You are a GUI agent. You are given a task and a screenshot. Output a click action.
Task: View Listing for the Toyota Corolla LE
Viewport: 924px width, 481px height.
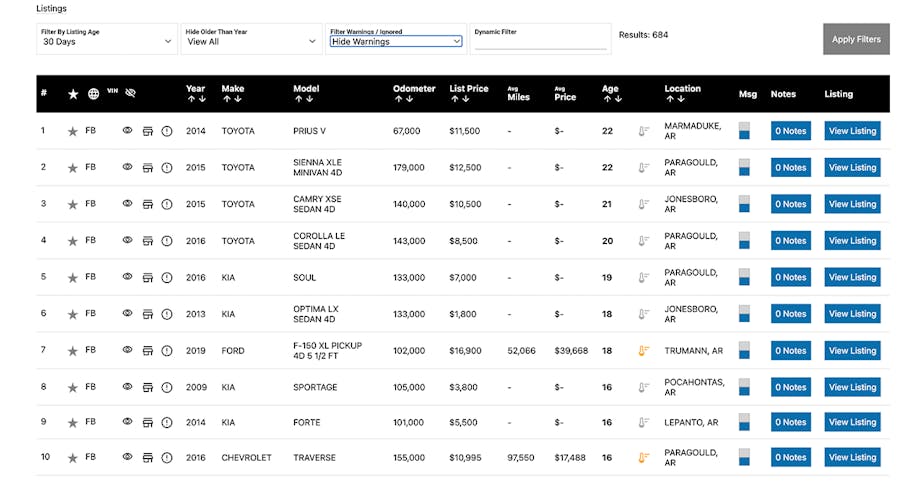(852, 241)
